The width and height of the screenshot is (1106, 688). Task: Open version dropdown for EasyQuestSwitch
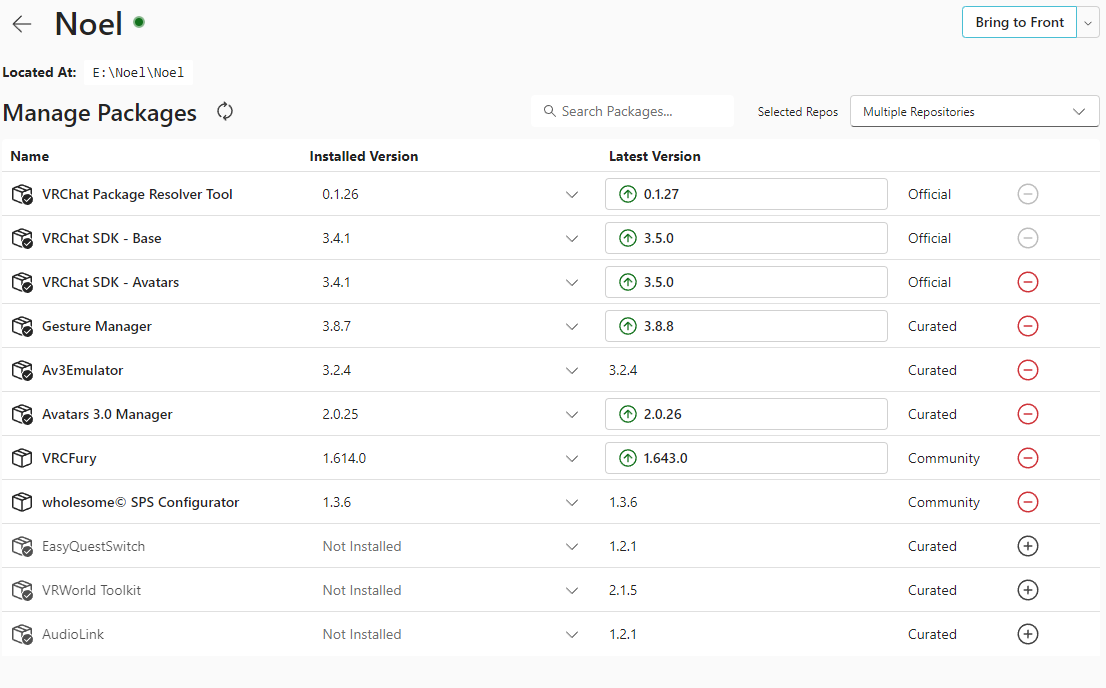tap(572, 547)
